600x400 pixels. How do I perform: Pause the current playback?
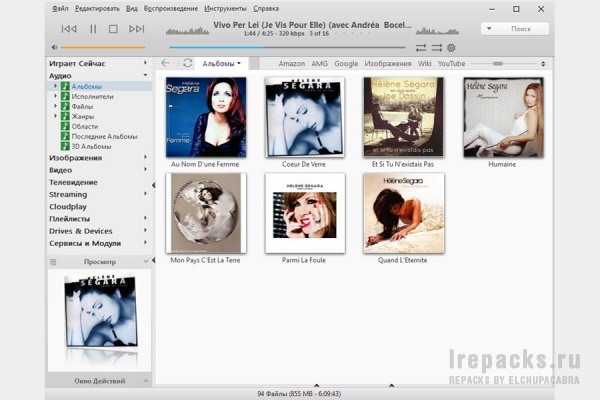tap(93, 29)
